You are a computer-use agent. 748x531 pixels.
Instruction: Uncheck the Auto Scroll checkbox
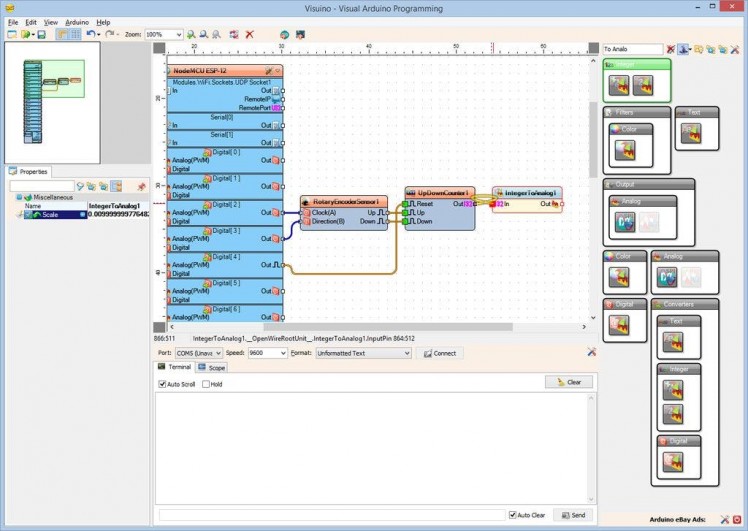pos(162,384)
